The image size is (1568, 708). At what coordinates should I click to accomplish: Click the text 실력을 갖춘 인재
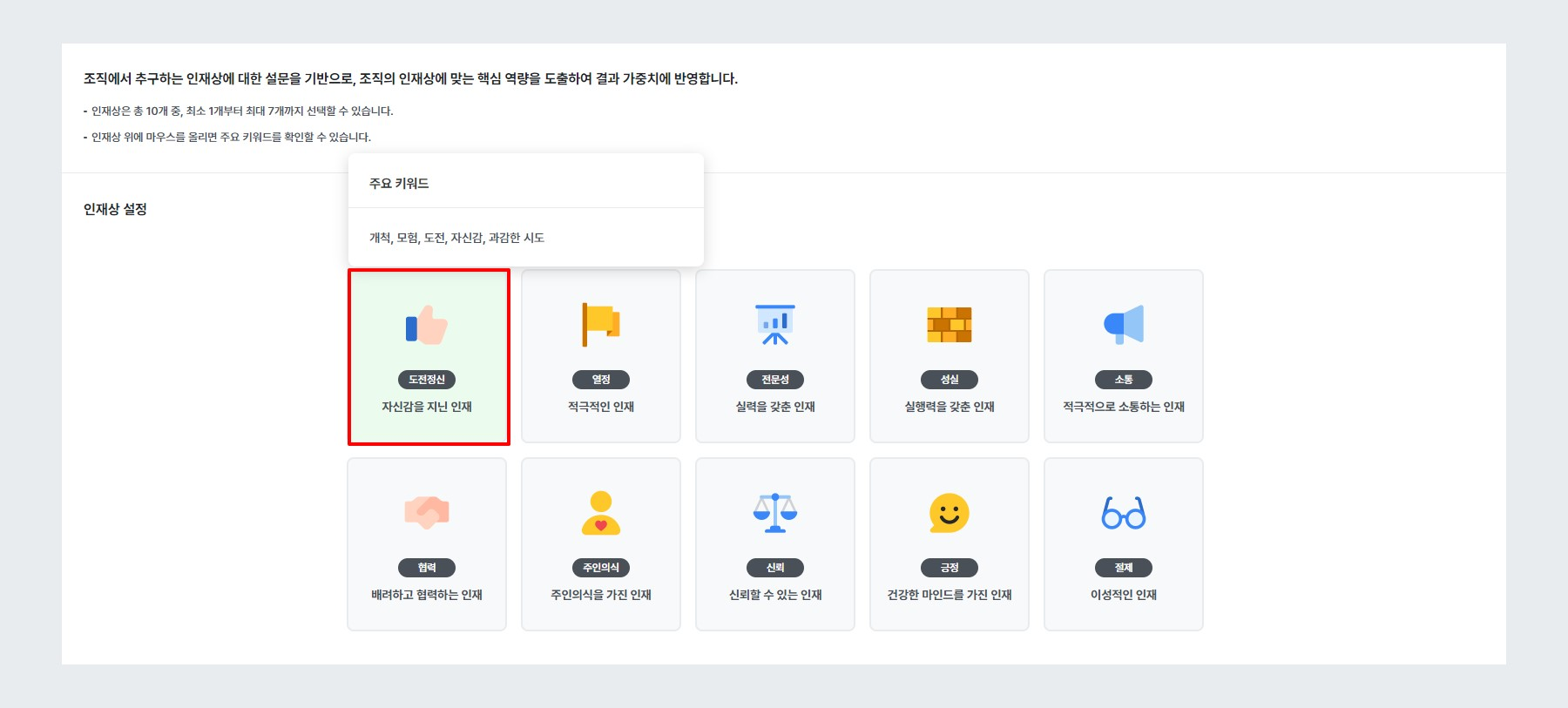775,407
